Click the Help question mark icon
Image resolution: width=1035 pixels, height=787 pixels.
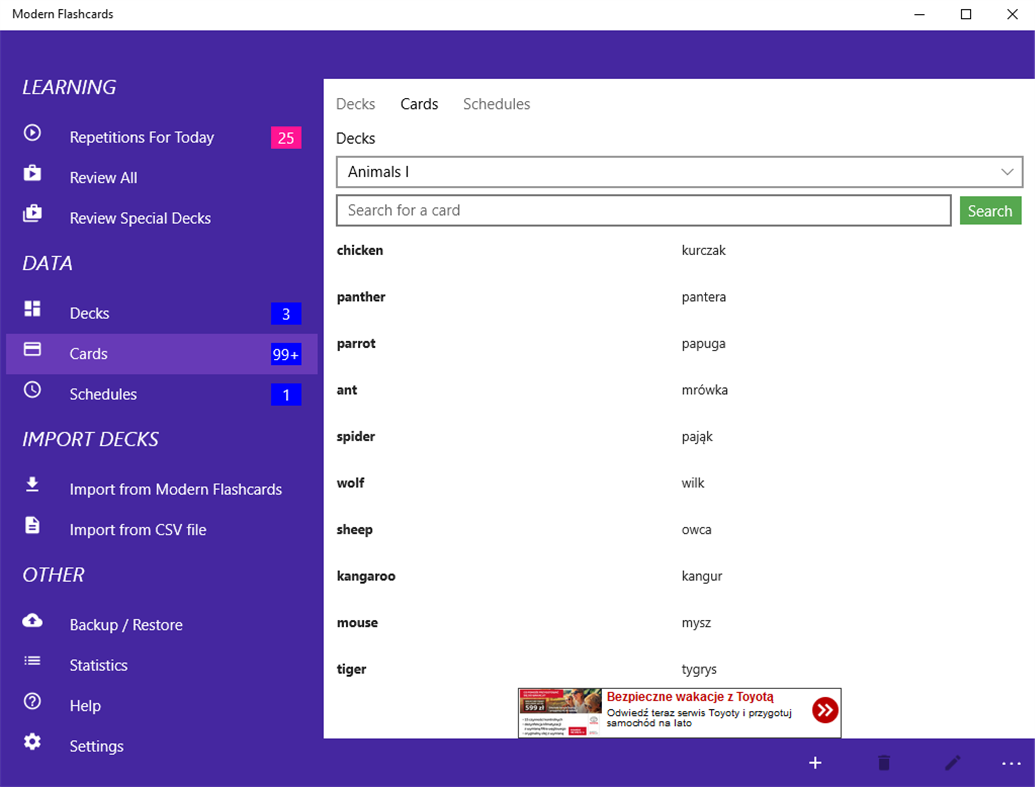[31, 700]
